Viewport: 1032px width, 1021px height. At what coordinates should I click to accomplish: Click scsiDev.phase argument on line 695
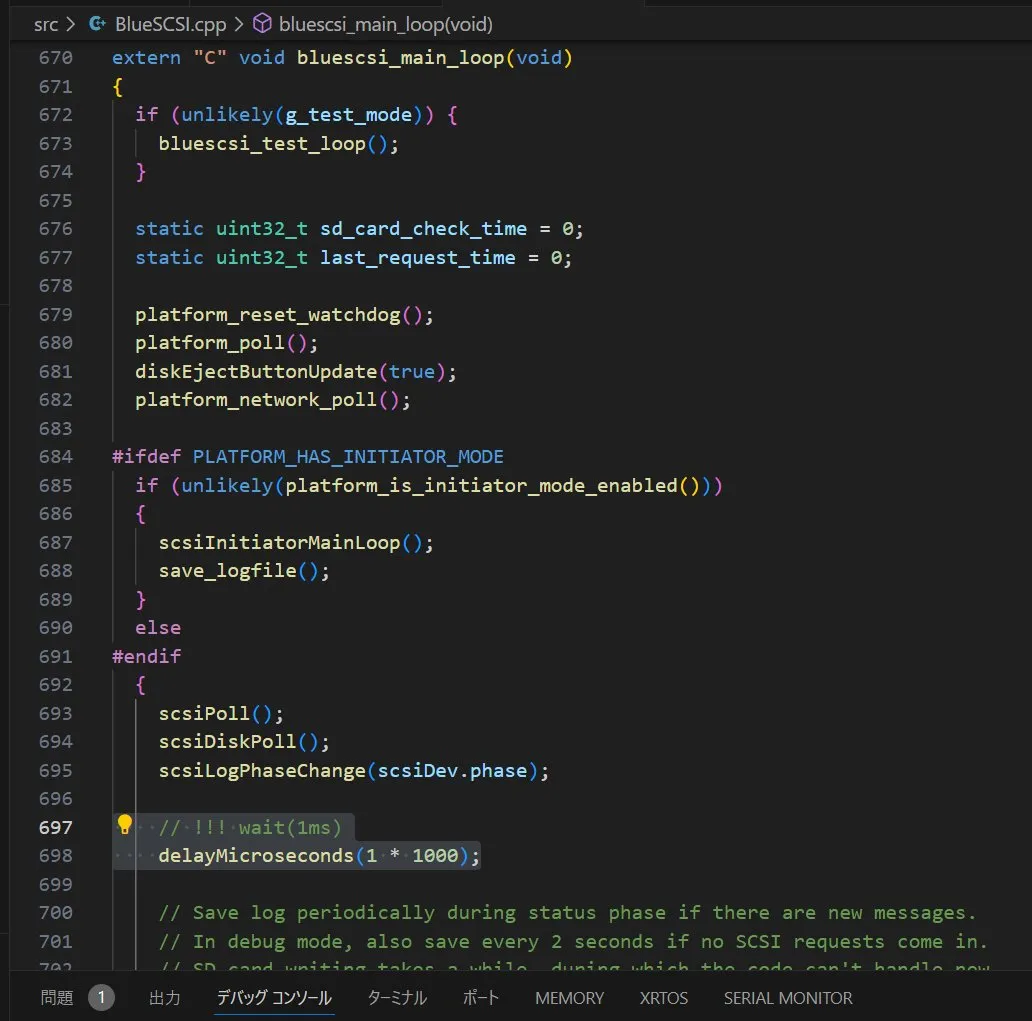452,771
